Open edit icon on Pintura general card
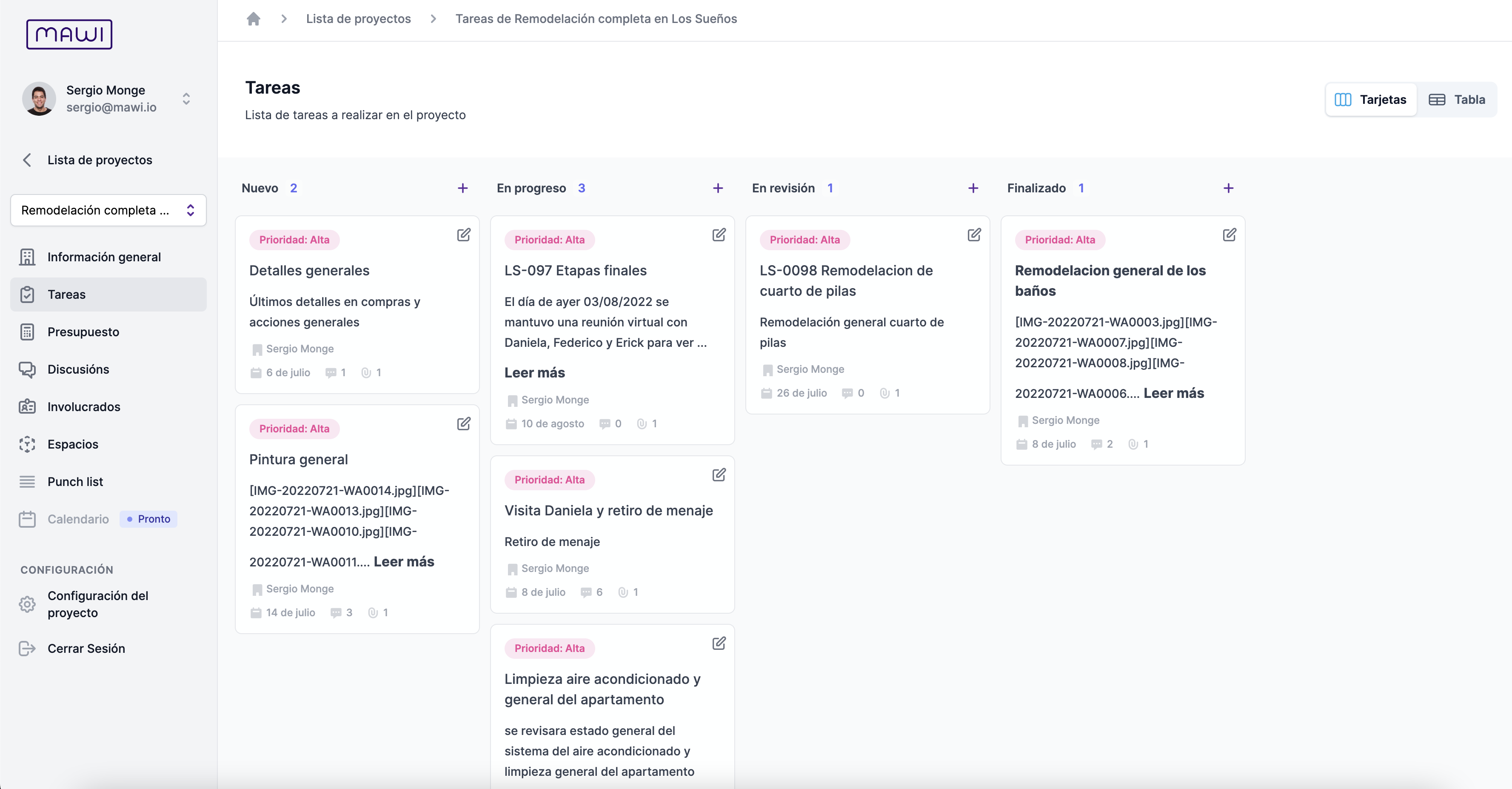The image size is (1512, 789). point(463,424)
